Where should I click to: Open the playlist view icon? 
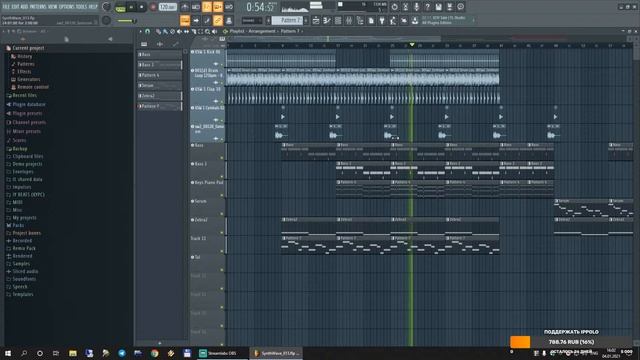point(316,20)
